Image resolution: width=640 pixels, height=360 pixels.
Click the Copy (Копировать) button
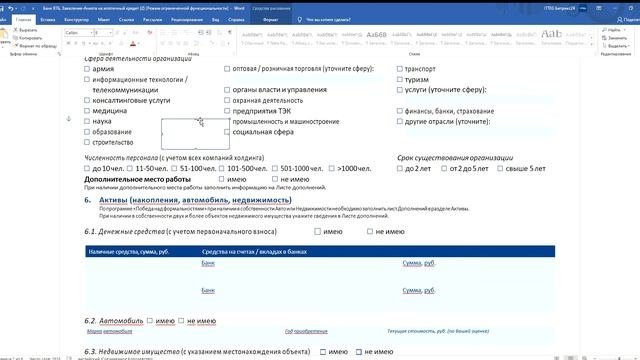[27, 38]
